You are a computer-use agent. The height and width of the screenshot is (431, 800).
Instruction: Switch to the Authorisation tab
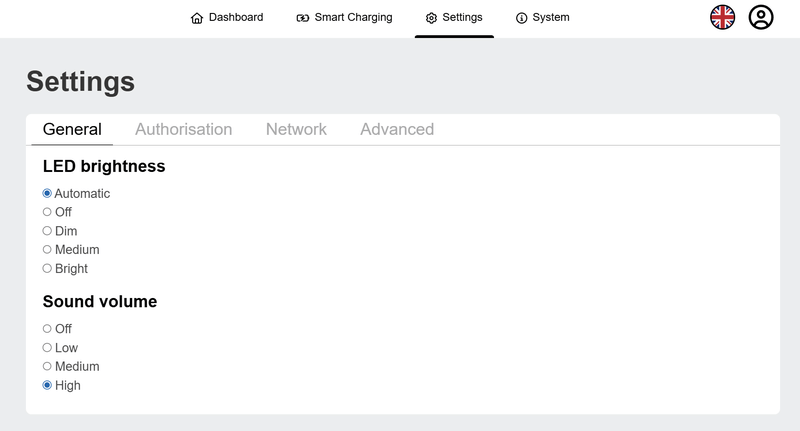(183, 129)
